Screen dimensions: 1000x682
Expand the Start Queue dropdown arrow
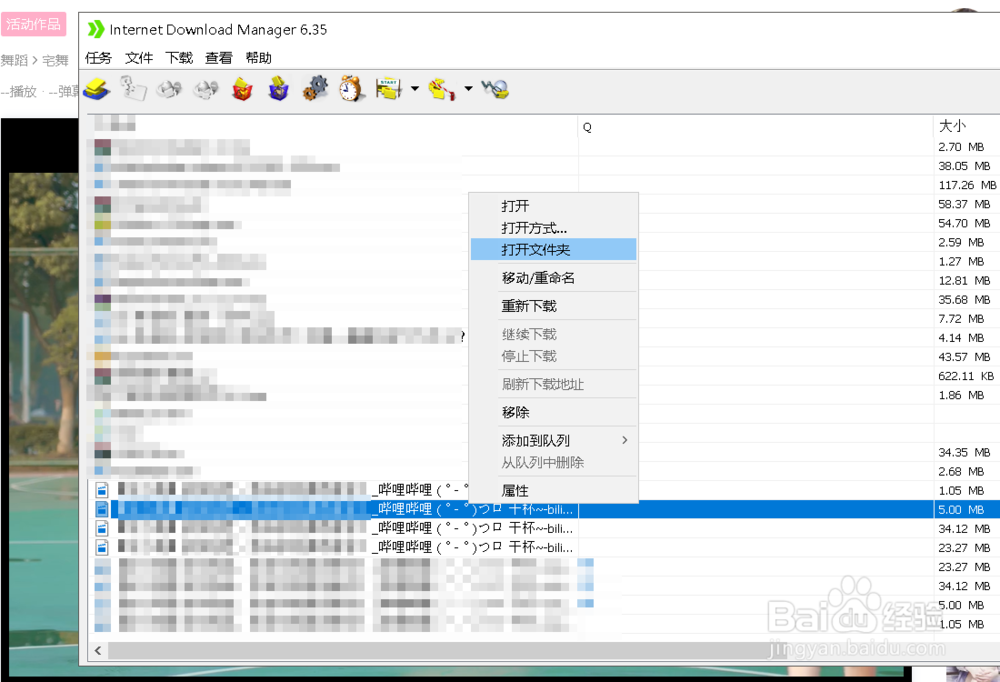click(415, 89)
